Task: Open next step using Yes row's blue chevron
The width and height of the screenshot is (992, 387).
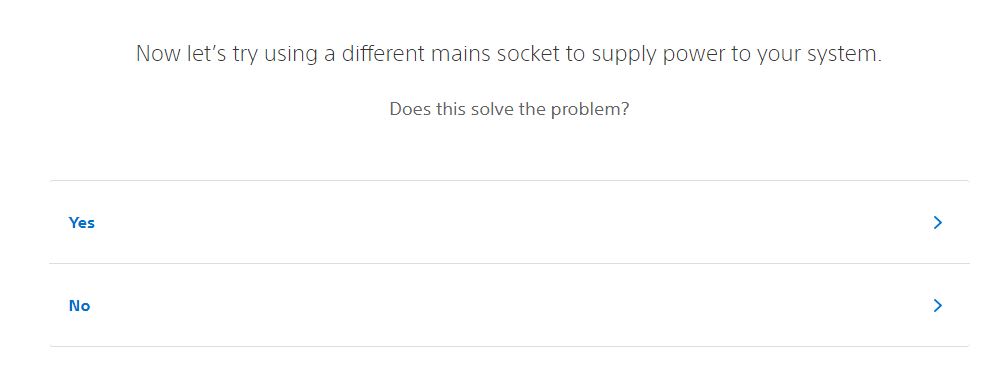Action: click(938, 223)
